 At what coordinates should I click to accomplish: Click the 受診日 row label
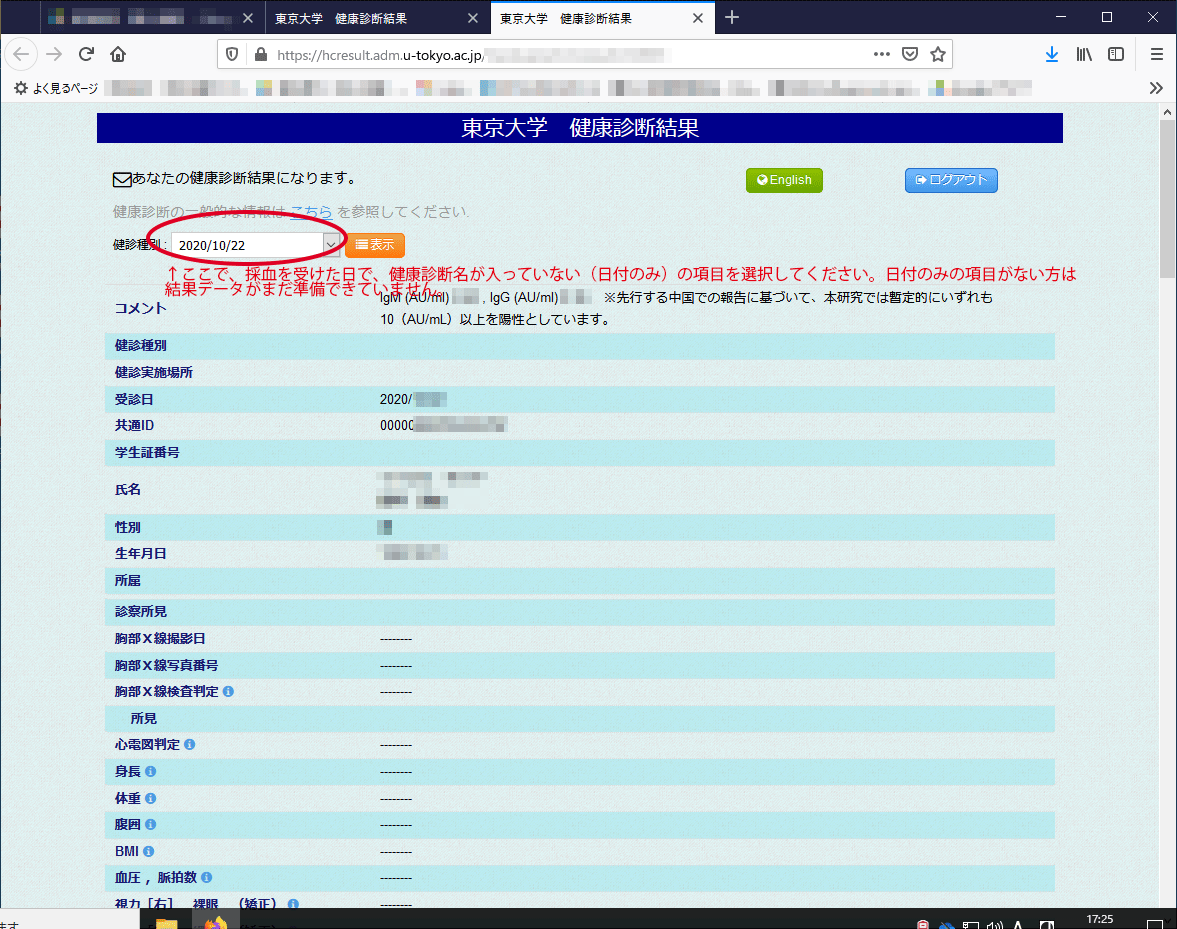tap(134, 399)
